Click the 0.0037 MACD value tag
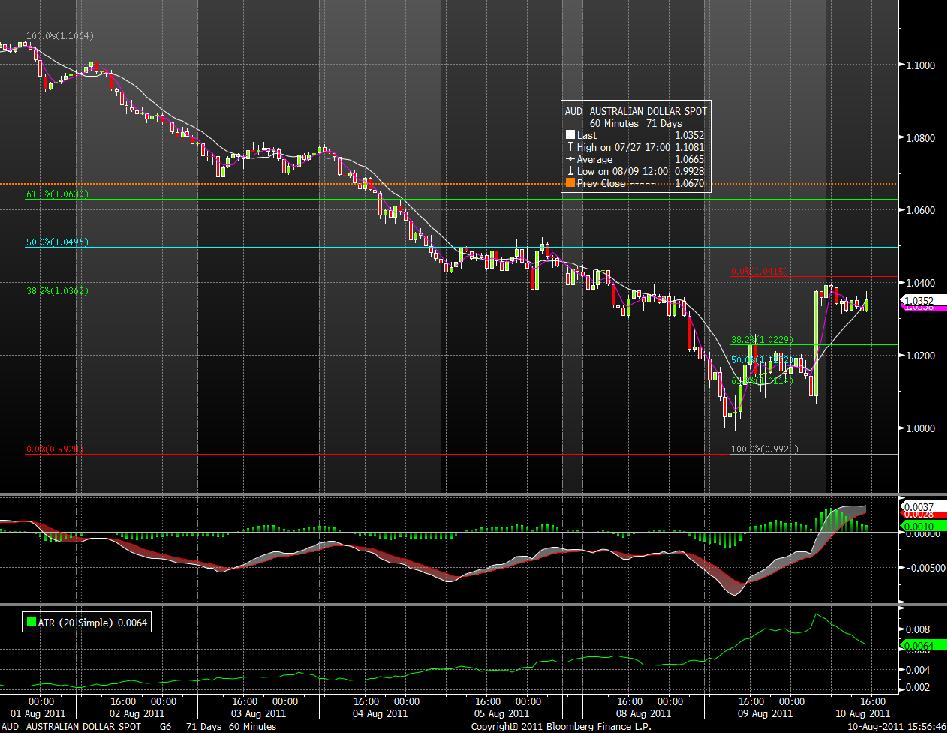Viewport: 947px width, 733px height. click(x=919, y=506)
